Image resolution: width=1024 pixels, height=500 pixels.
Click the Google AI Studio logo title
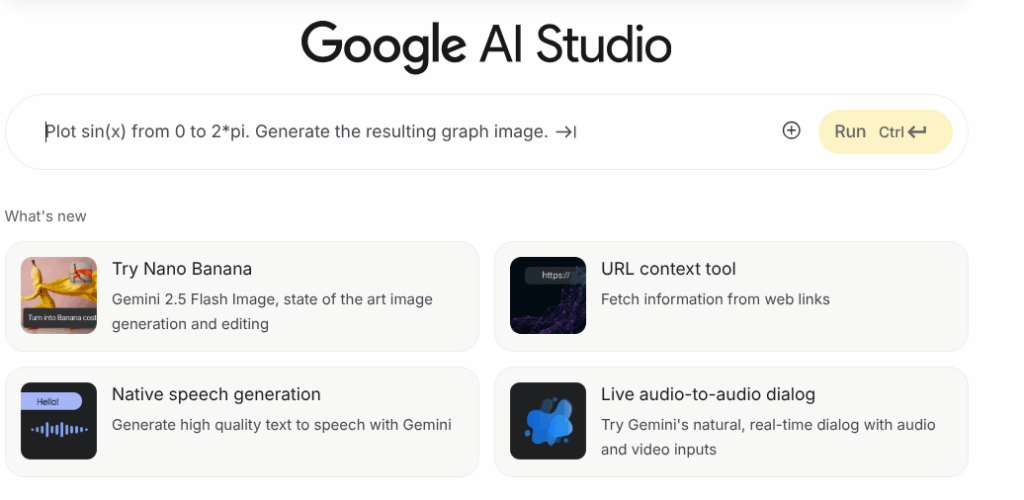(486, 46)
